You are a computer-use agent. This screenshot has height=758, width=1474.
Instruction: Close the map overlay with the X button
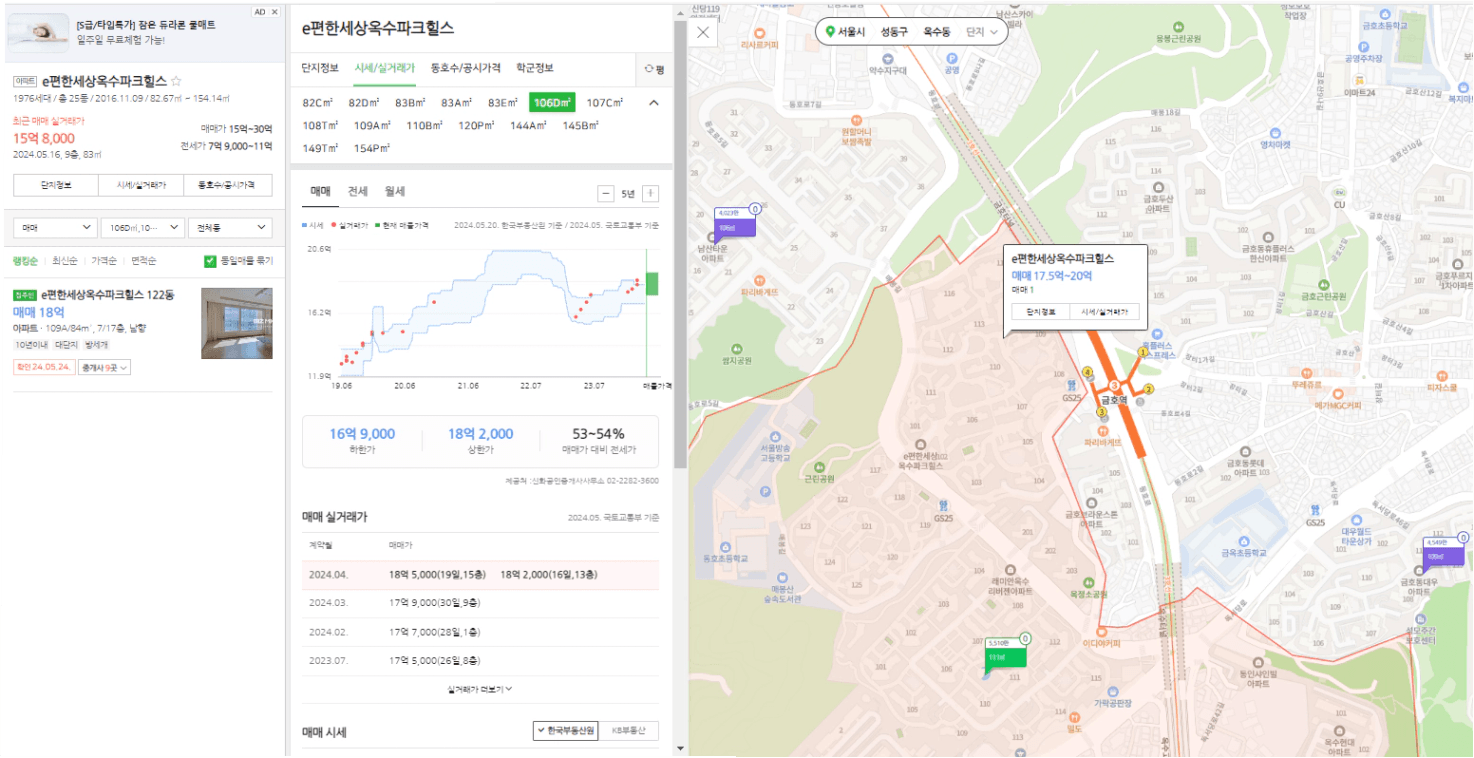[703, 32]
